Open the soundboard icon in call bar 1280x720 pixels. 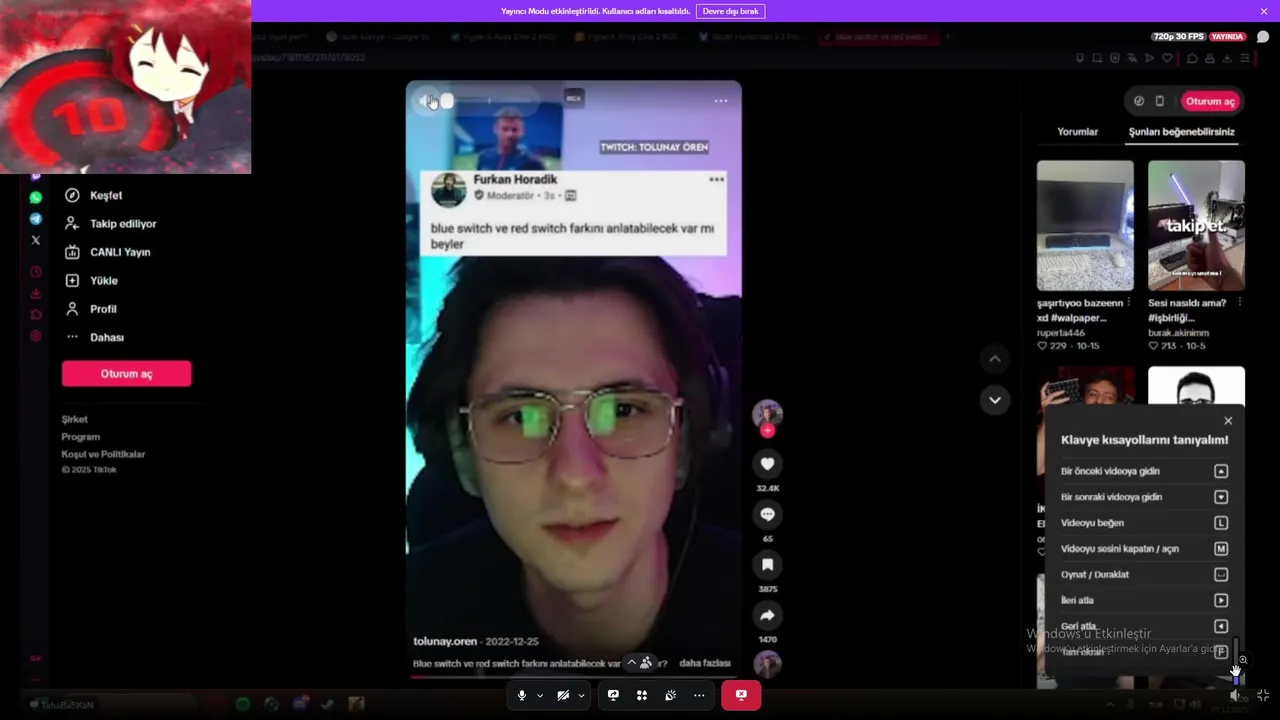[x=670, y=695]
